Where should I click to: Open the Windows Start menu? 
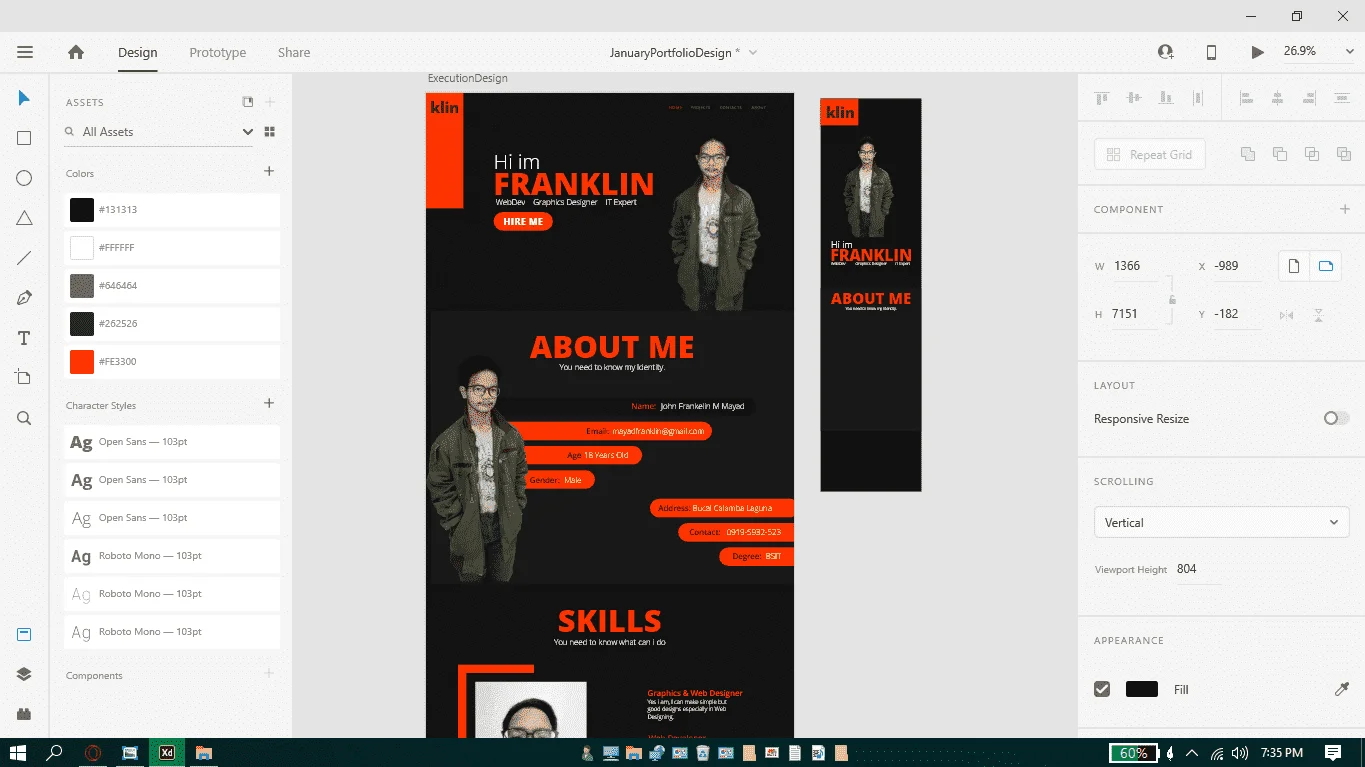18,752
